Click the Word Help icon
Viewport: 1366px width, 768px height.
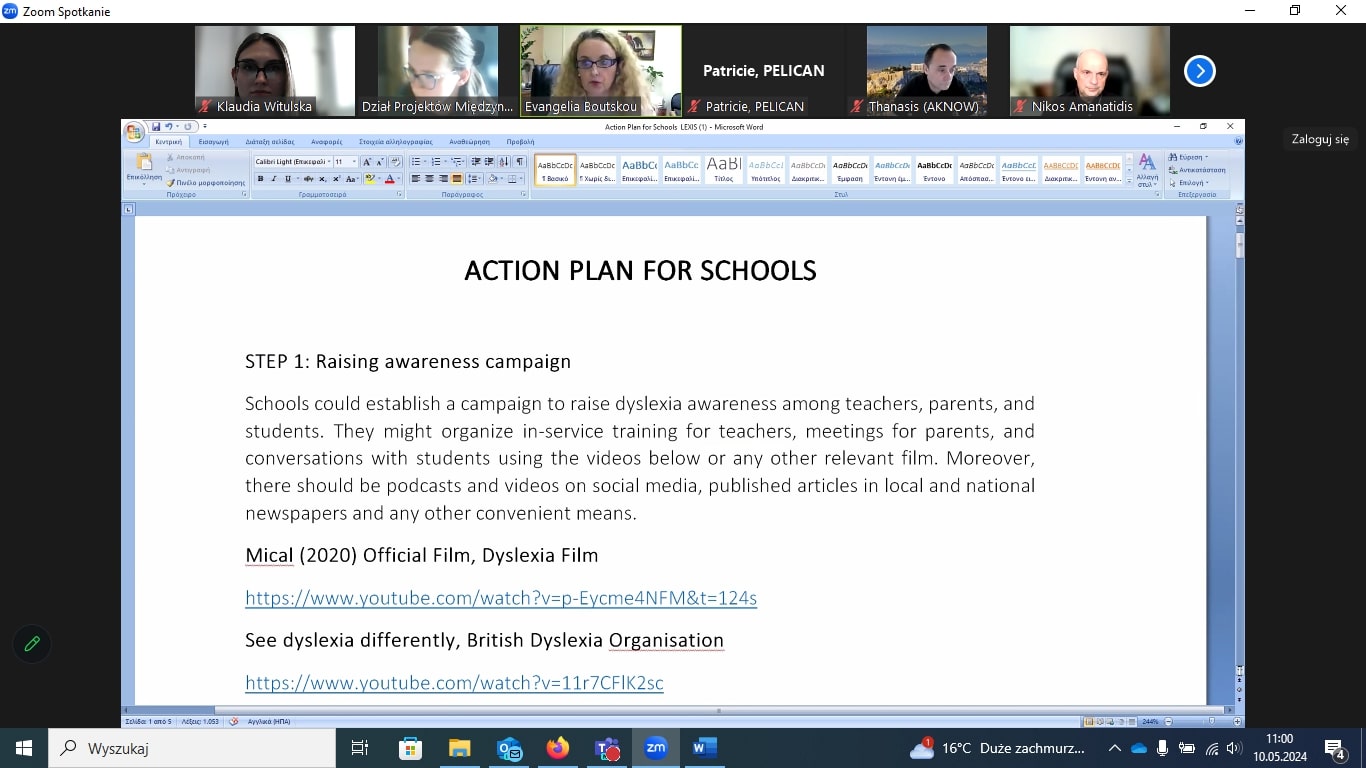pos(1238,141)
